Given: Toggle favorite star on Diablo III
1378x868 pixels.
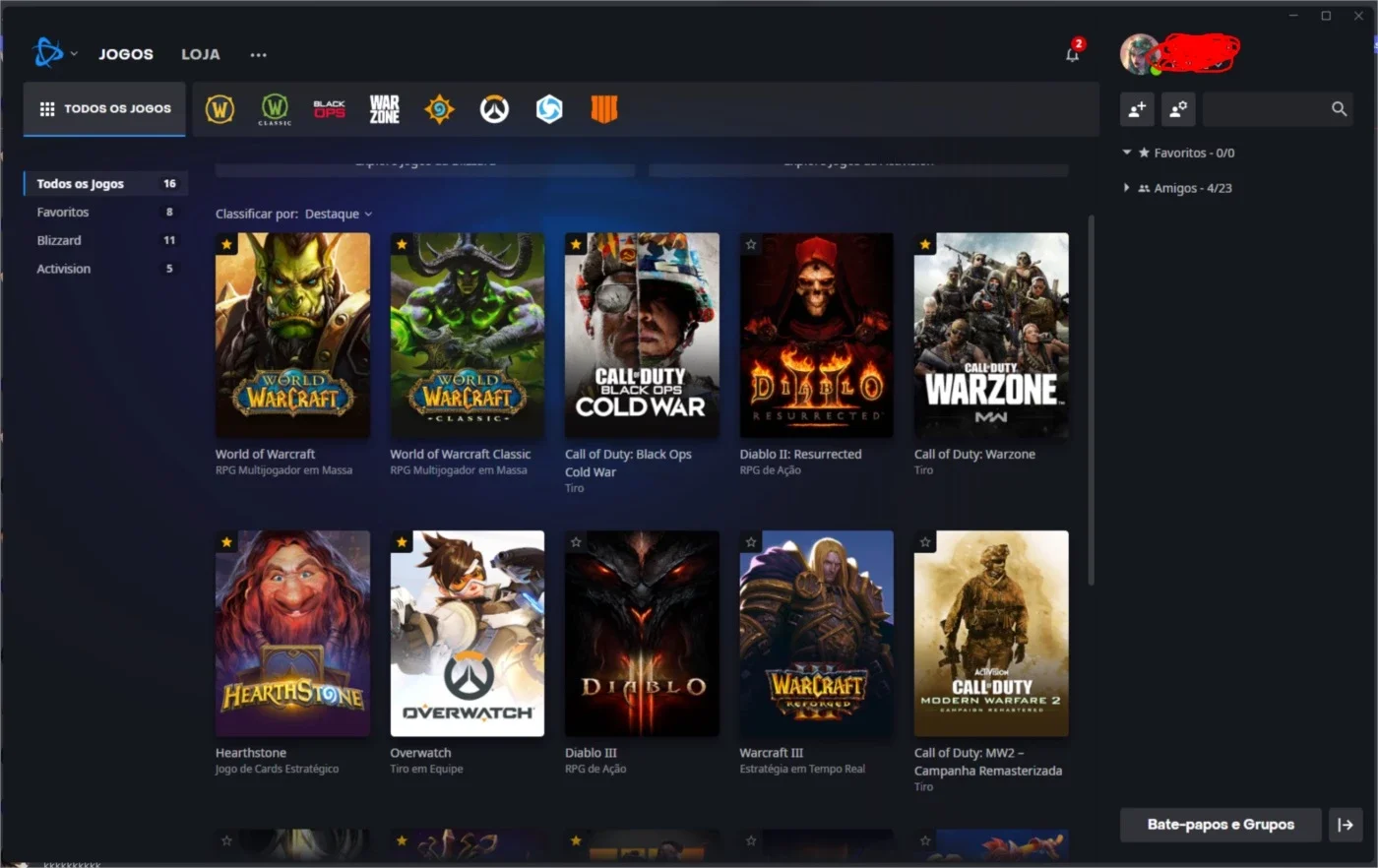Looking at the screenshot, I should click(576, 542).
